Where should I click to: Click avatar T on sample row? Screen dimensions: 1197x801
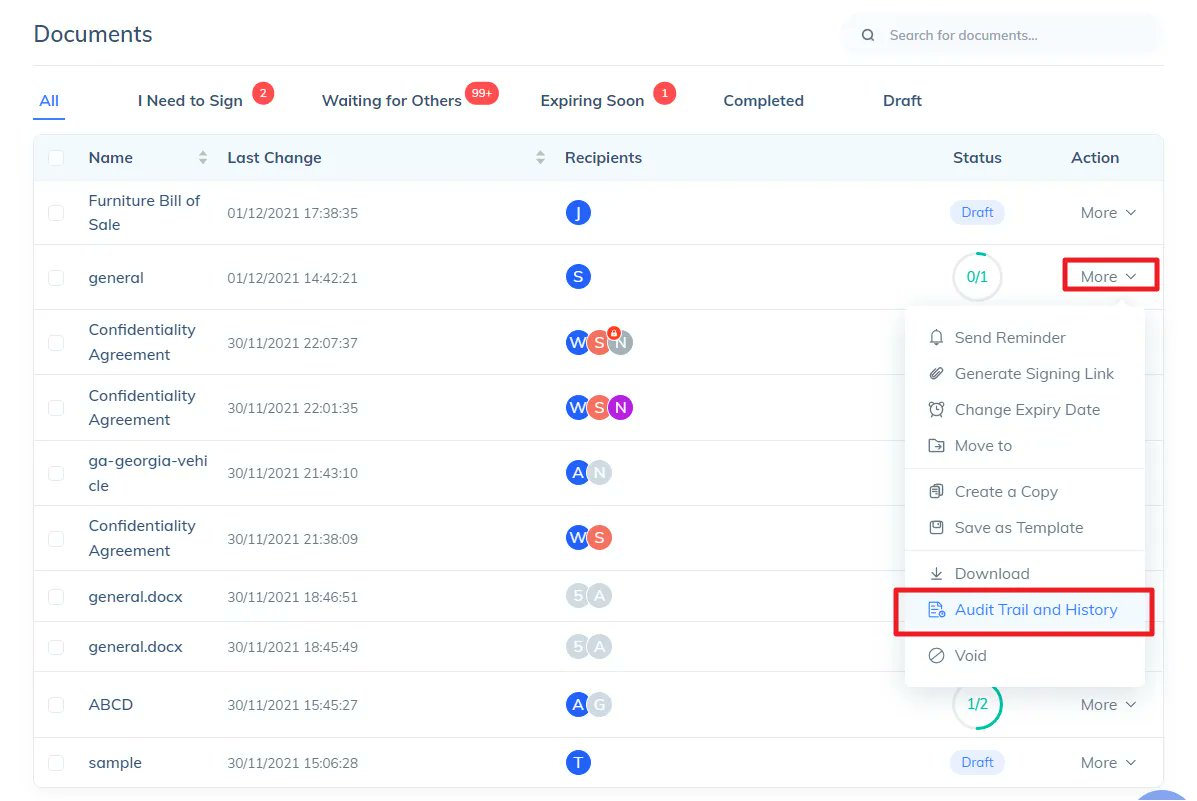[578, 762]
